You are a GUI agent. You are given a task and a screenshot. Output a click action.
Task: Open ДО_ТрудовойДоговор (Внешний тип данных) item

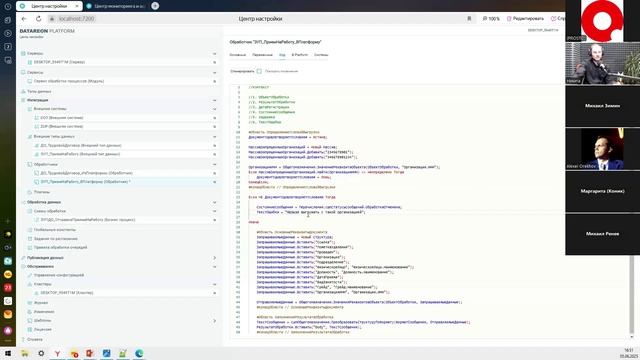(x=81, y=145)
